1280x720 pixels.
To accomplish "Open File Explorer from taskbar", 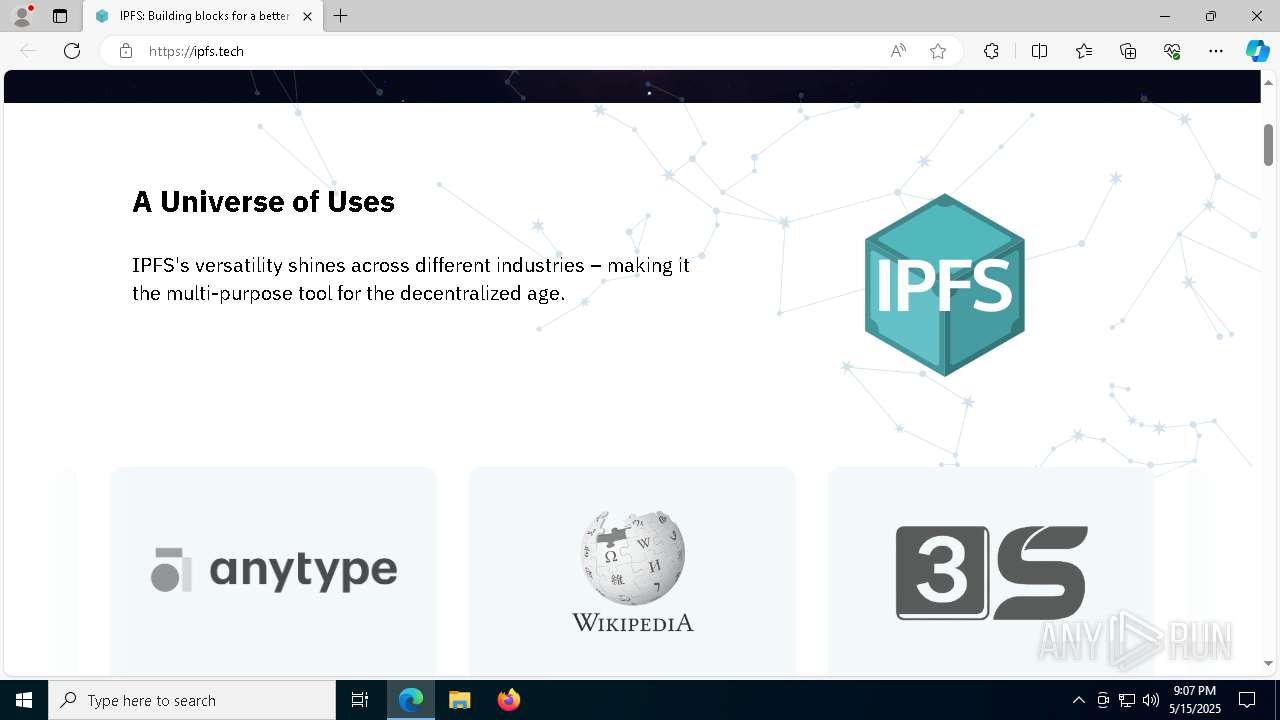I will click(459, 700).
